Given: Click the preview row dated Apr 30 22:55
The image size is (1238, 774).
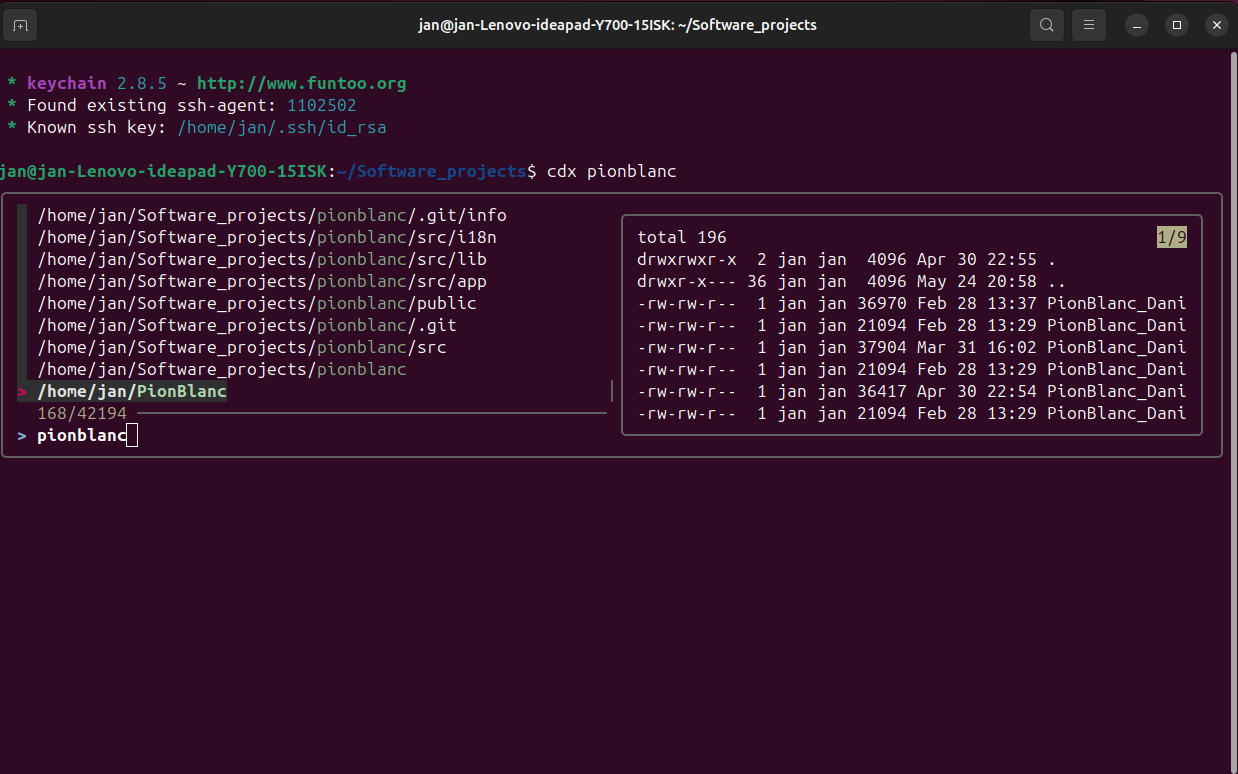Looking at the screenshot, I should 847,259.
